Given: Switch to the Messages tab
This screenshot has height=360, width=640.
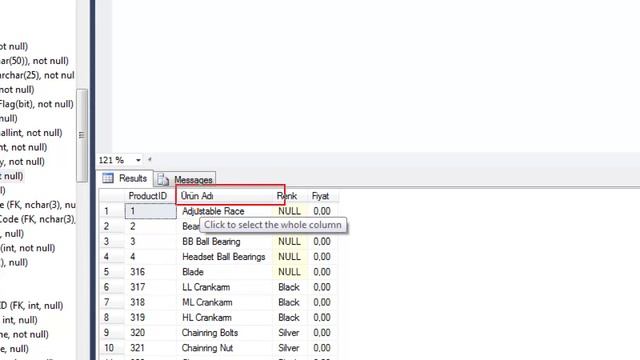Looking at the screenshot, I should coord(185,179).
